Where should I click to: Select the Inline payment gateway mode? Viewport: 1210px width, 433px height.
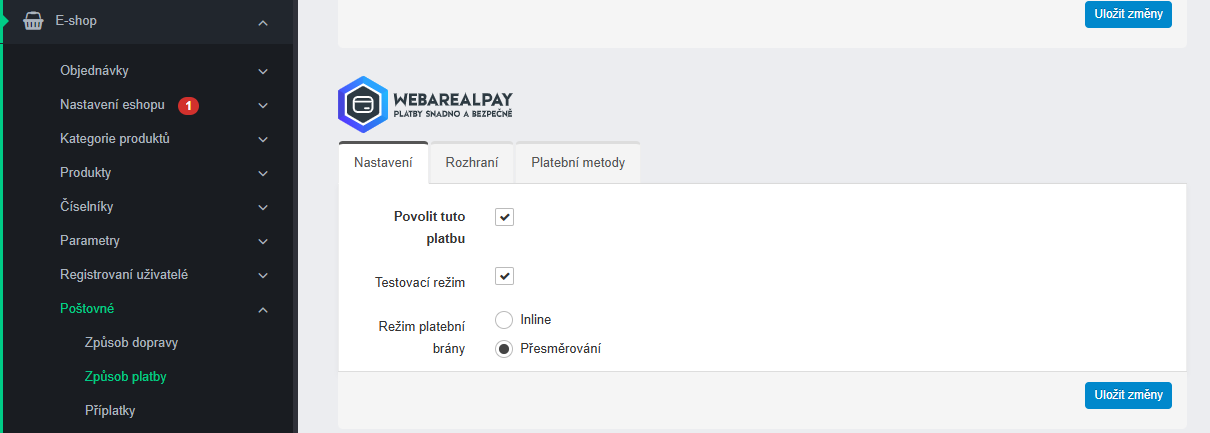pyautogui.click(x=504, y=320)
